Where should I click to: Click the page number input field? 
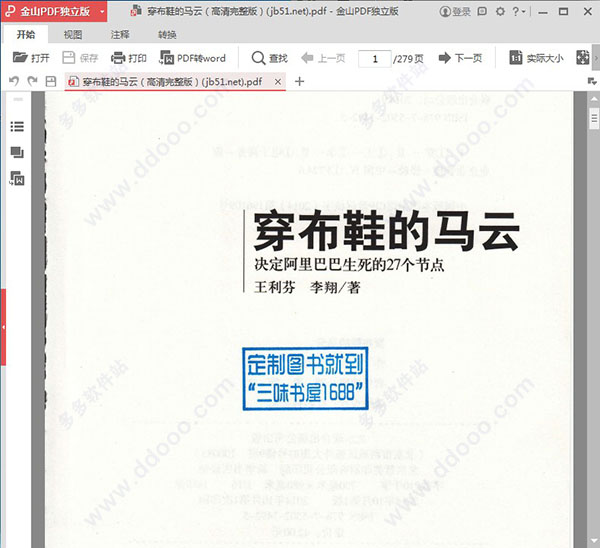click(x=375, y=59)
